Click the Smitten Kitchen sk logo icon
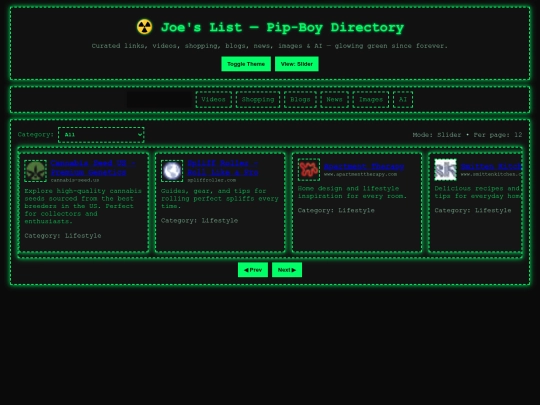 coord(445,169)
